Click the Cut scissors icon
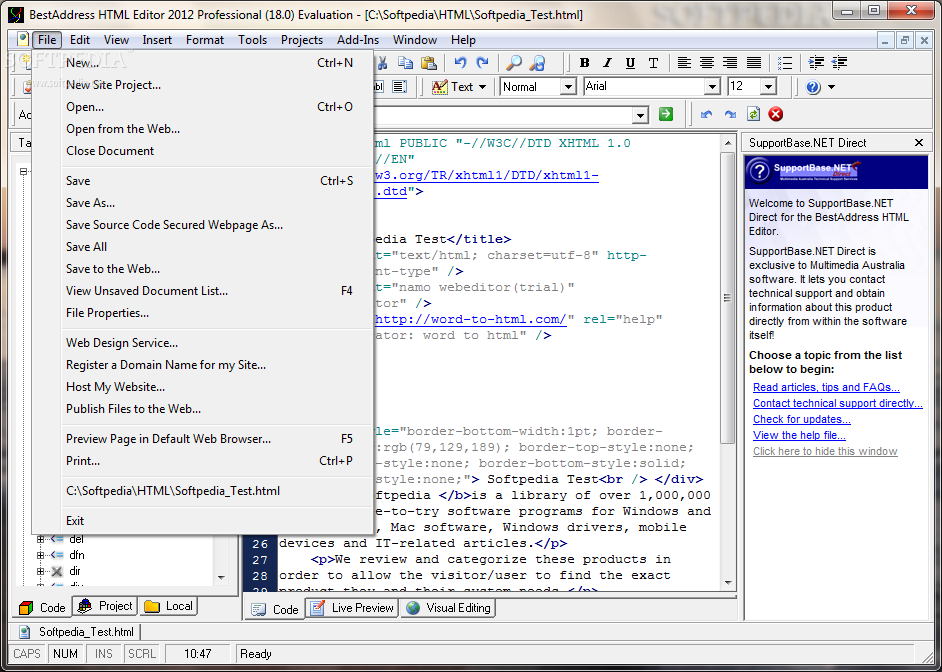The image size is (942, 672). tap(383, 62)
